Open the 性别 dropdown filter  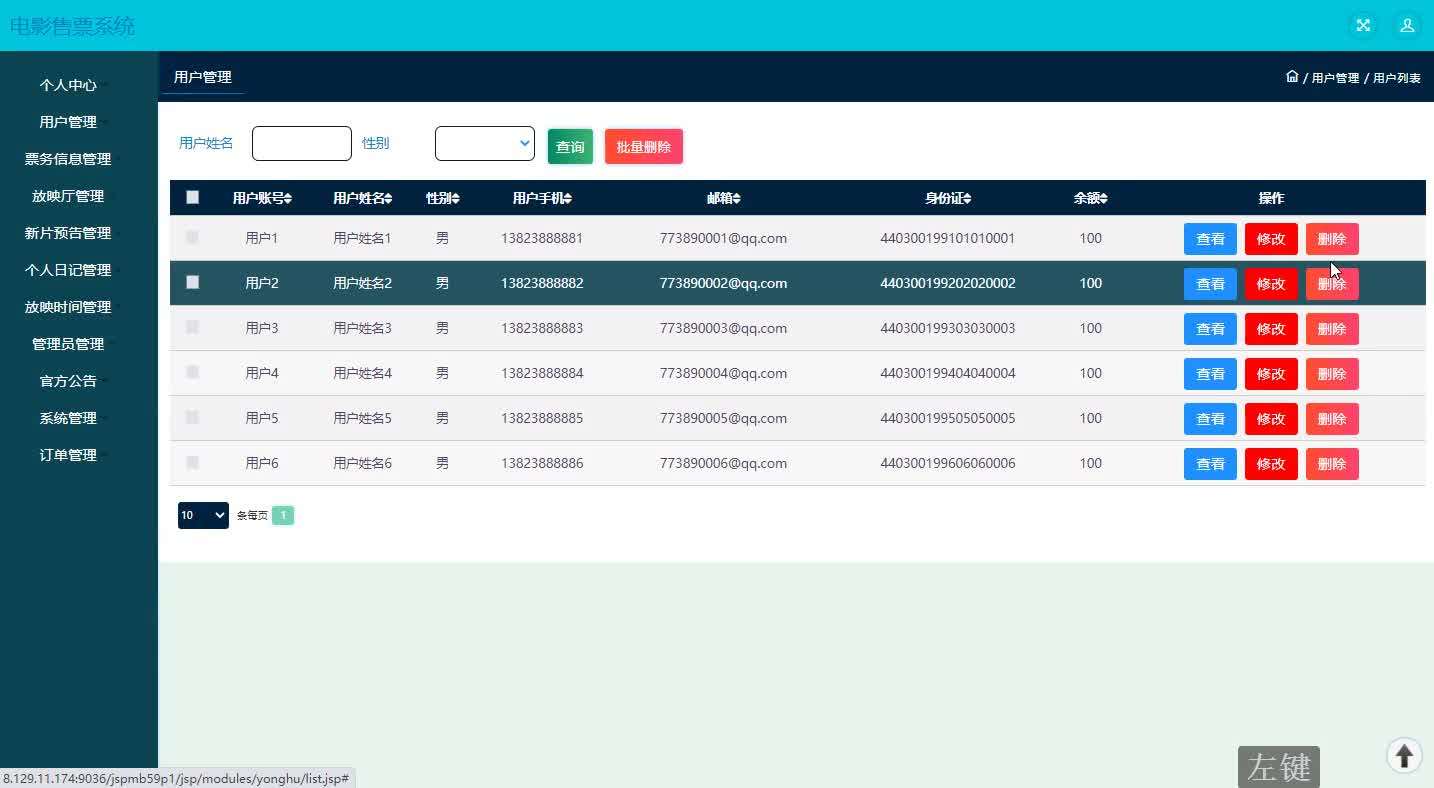485,144
